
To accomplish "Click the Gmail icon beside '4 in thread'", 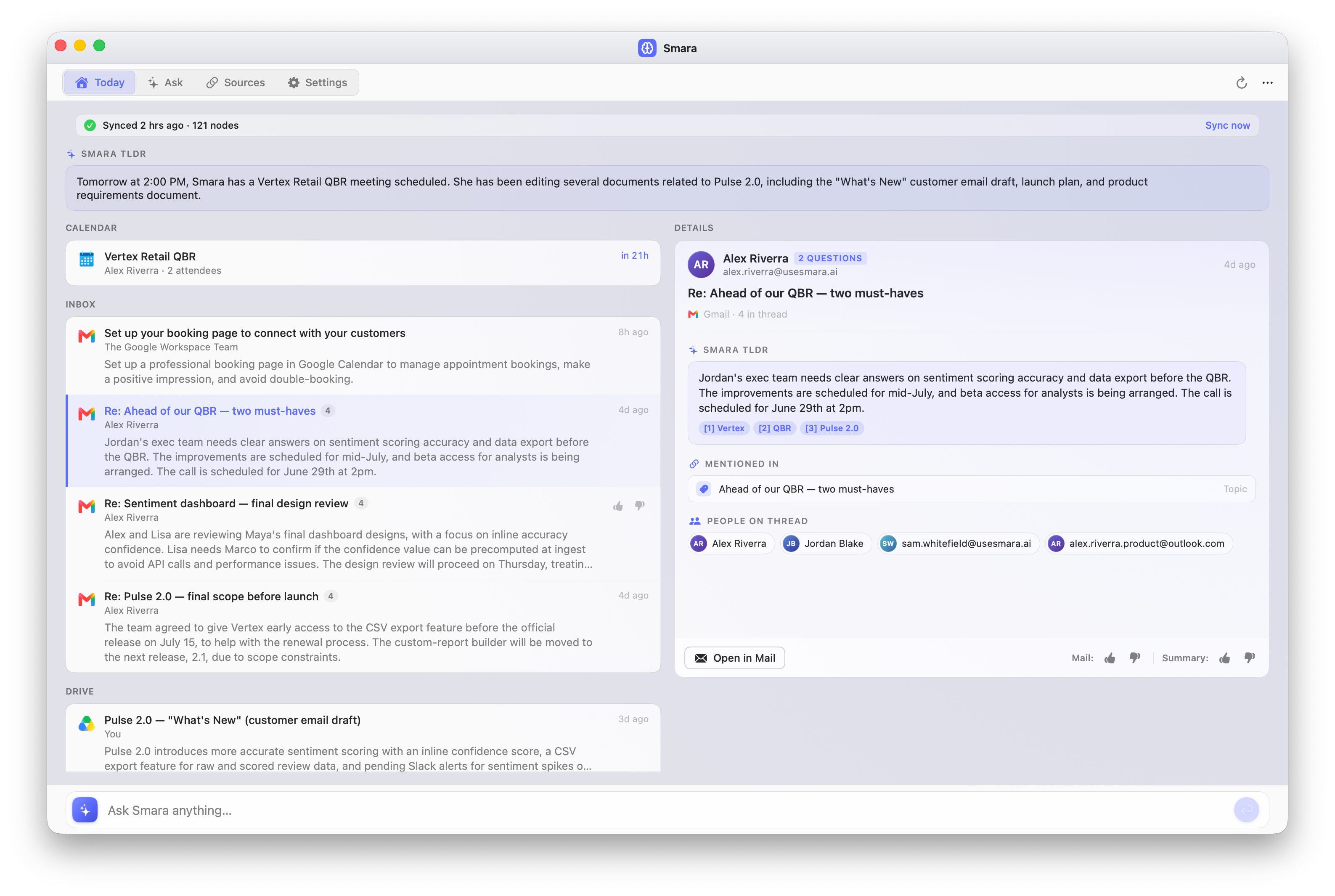I will [x=693, y=314].
